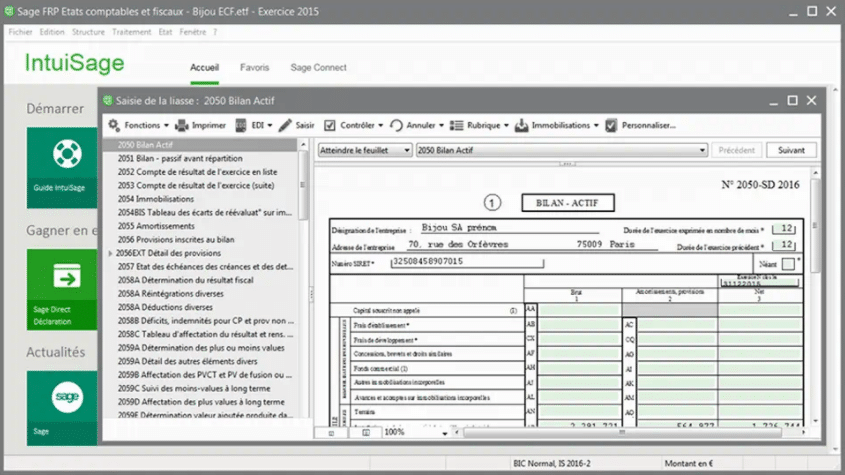Open the Sage Direct Déclaration tile
The width and height of the screenshot is (845, 475).
tap(62, 289)
